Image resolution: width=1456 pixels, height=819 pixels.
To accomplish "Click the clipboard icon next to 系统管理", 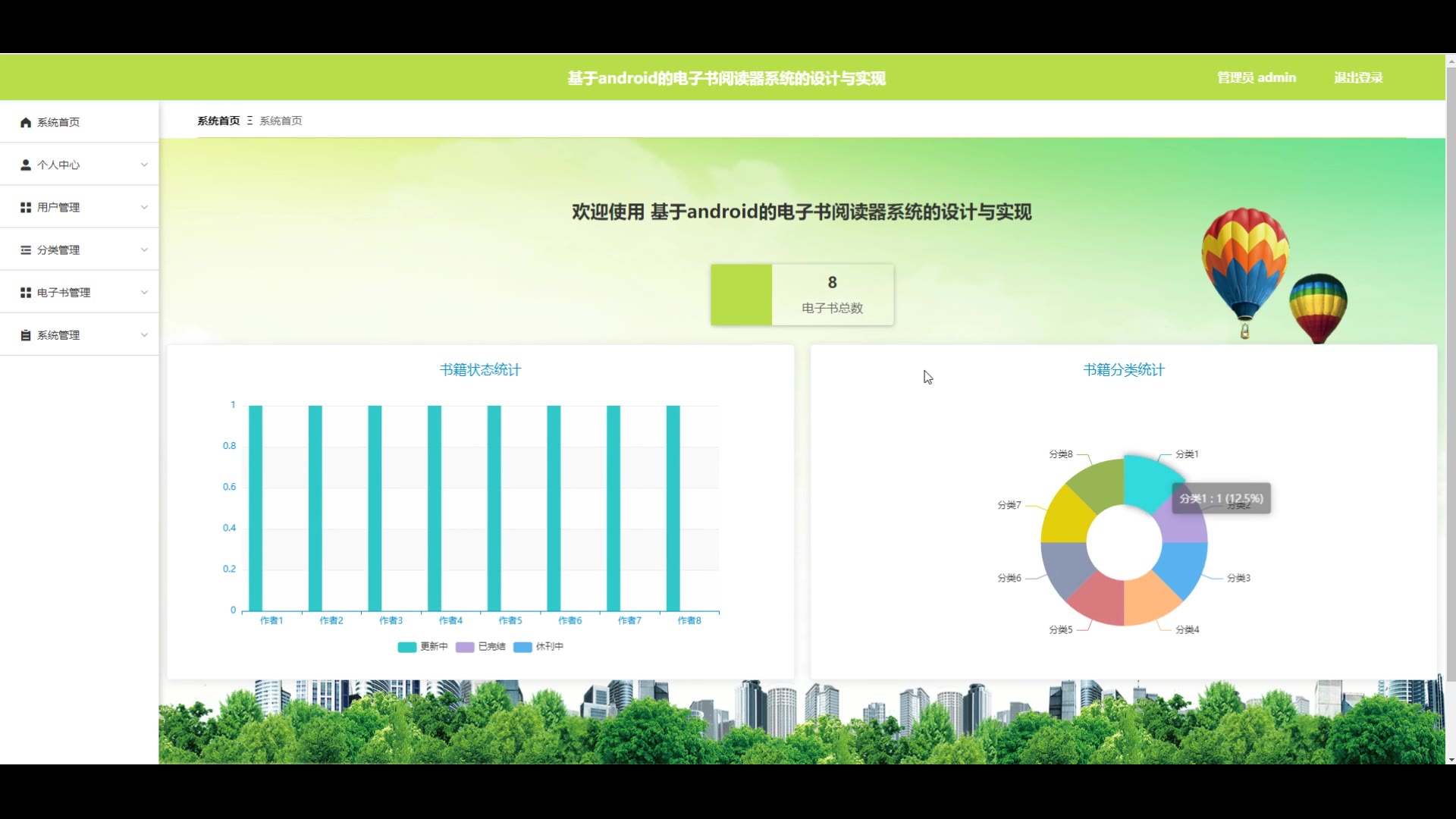I will (26, 334).
